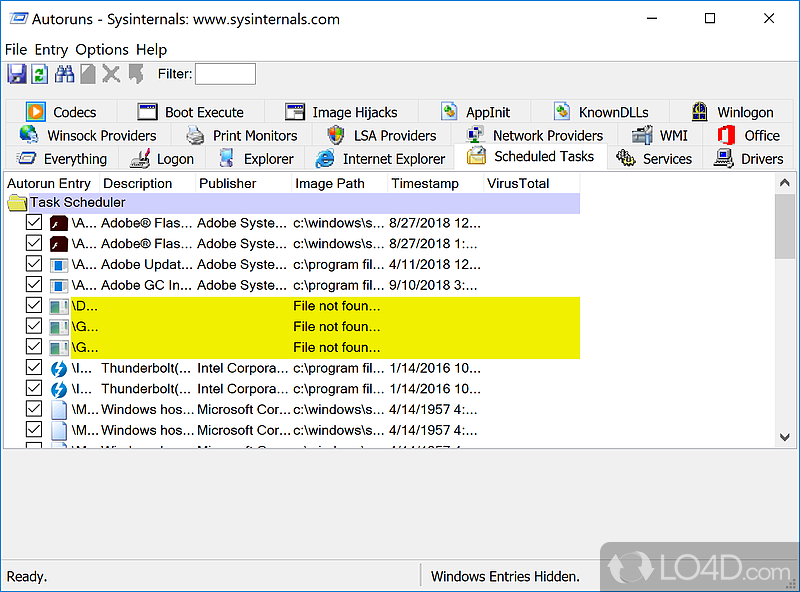
Task: Switch to the Services tab
Action: pos(656,158)
